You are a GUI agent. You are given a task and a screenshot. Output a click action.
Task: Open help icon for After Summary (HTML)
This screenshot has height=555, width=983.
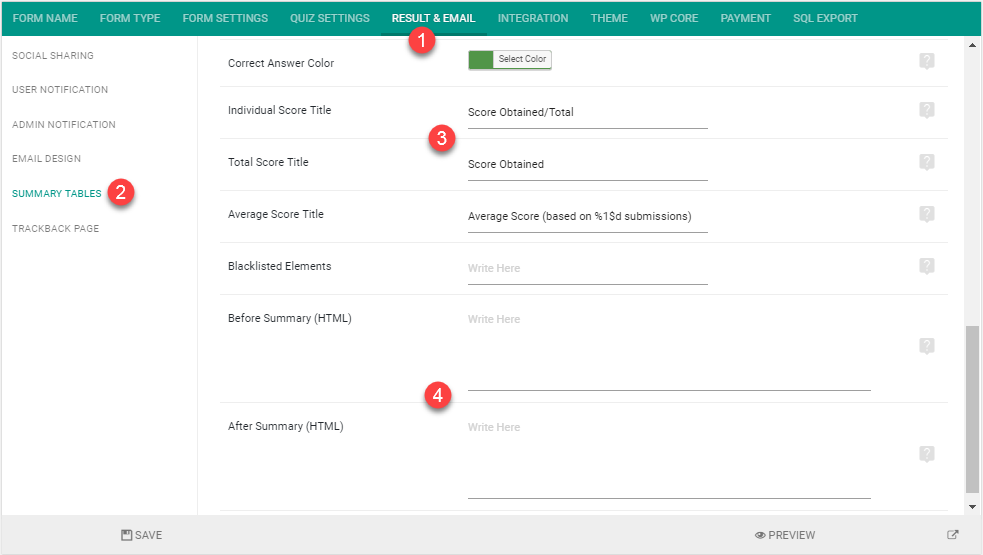pos(927,453)
